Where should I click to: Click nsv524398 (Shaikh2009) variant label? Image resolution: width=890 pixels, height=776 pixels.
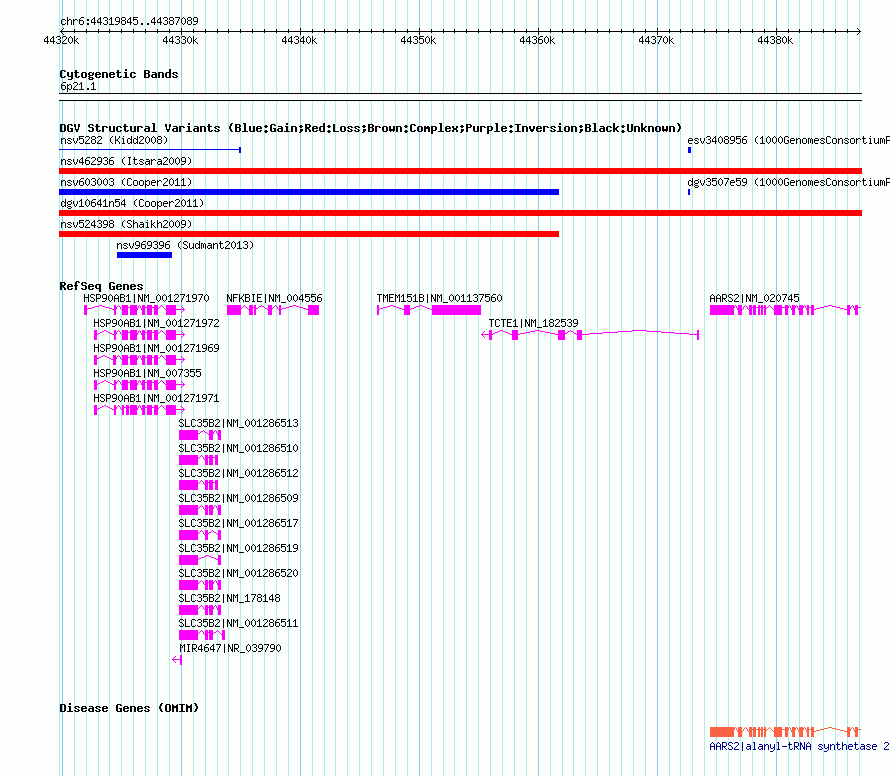(126, 224)
